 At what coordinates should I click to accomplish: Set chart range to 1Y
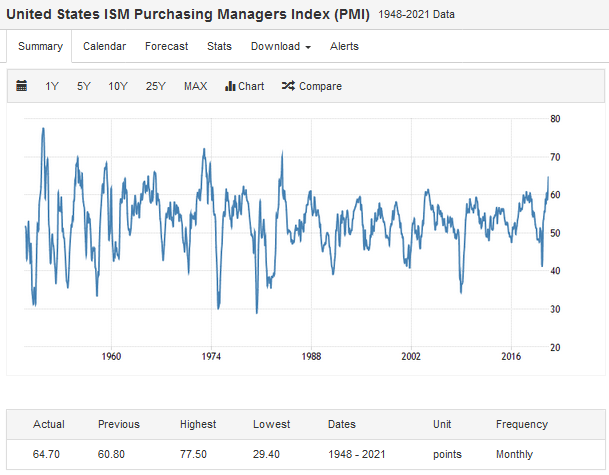52,86
